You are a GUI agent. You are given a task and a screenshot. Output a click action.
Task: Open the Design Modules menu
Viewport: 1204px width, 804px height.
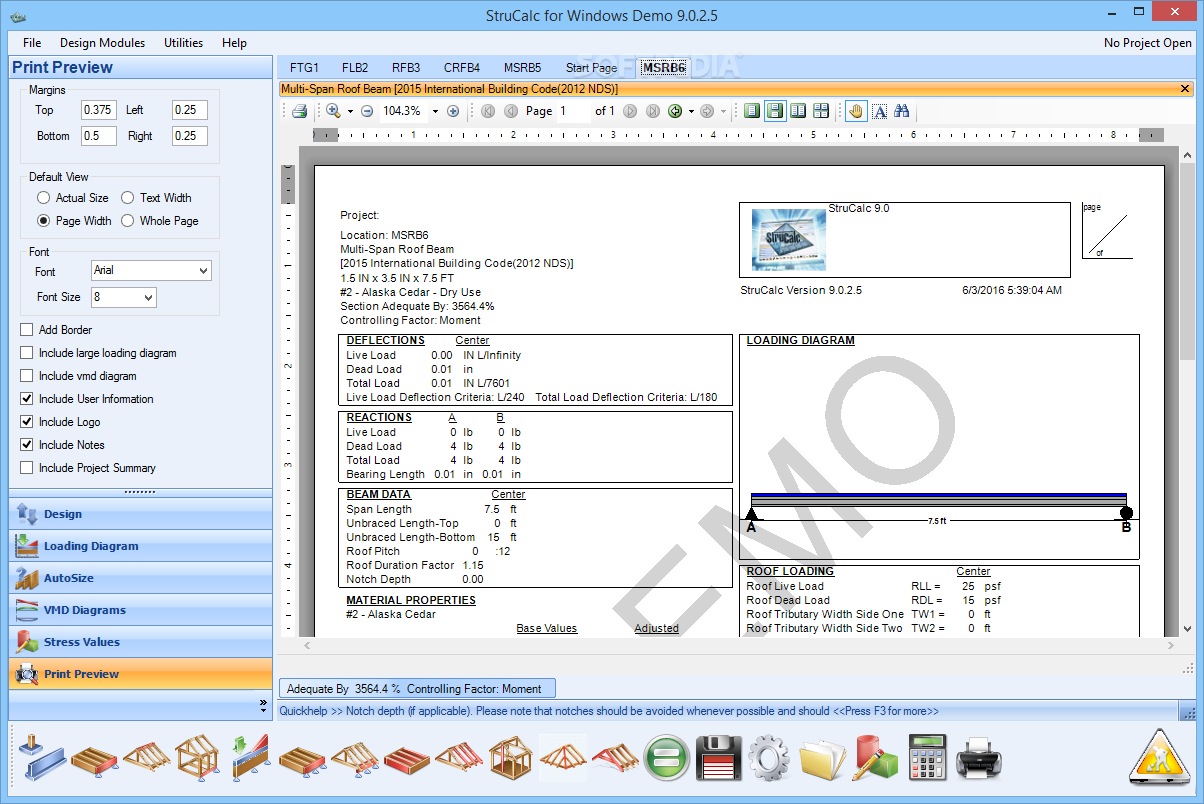[102, 43]
